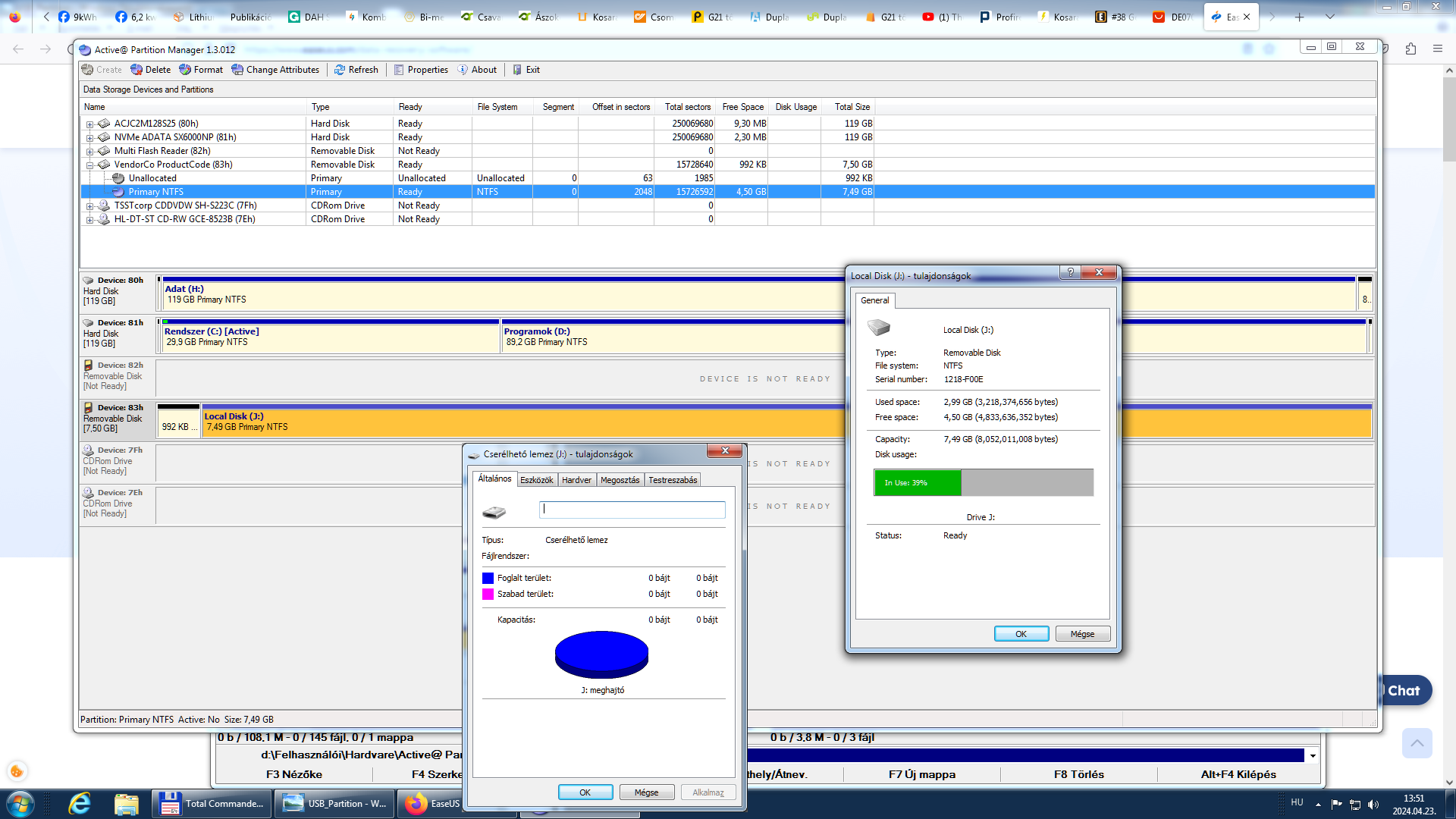Click the Delete partition toolbar icon
The width and height of the screenshot is (1456, 819).
tap(137, 70)
